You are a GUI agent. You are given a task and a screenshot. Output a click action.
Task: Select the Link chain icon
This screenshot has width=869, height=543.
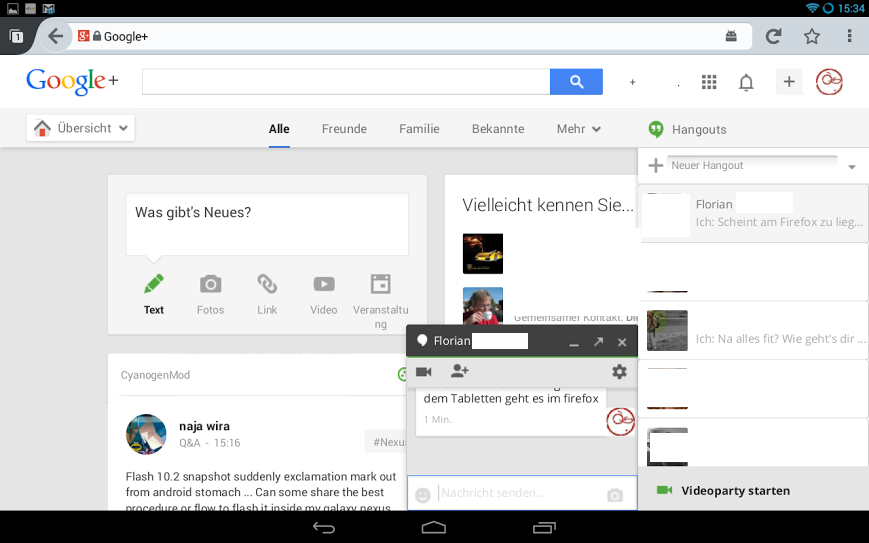pos(267,284)
